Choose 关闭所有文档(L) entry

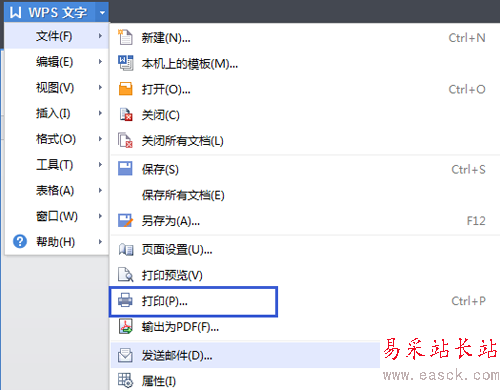point(305,140)
